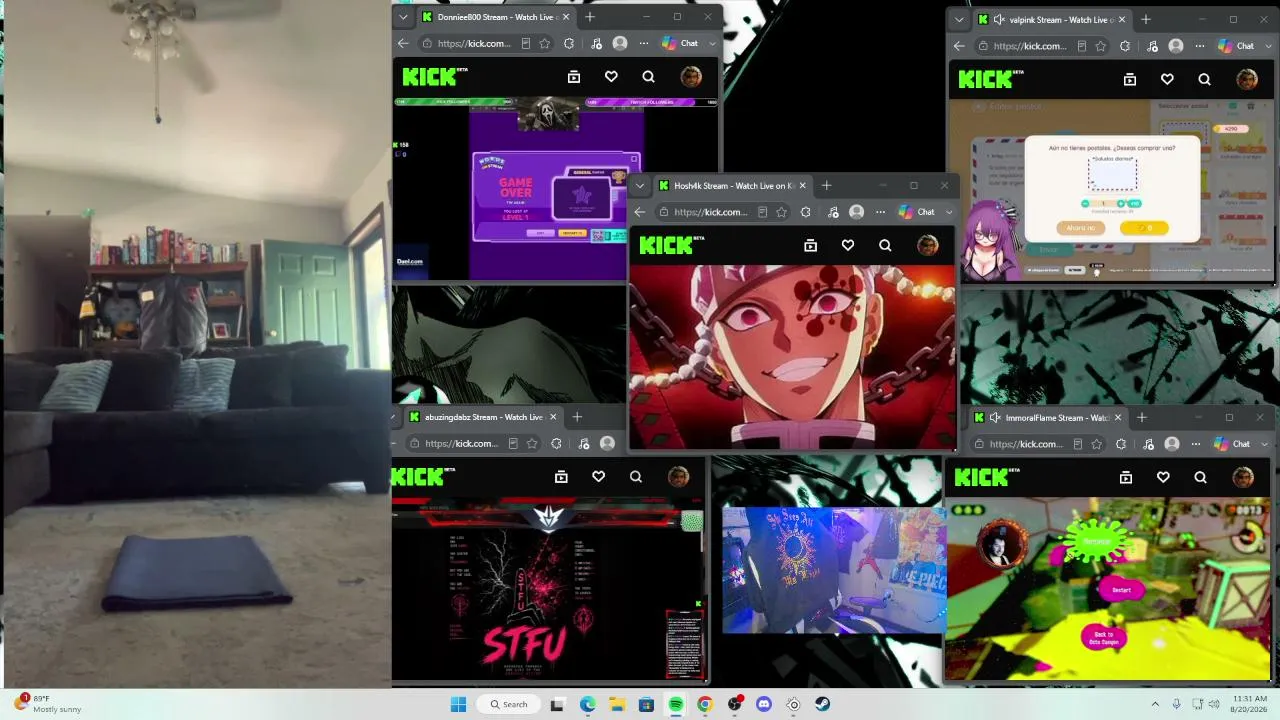Open the Windows Start menu

pos(458,704)
